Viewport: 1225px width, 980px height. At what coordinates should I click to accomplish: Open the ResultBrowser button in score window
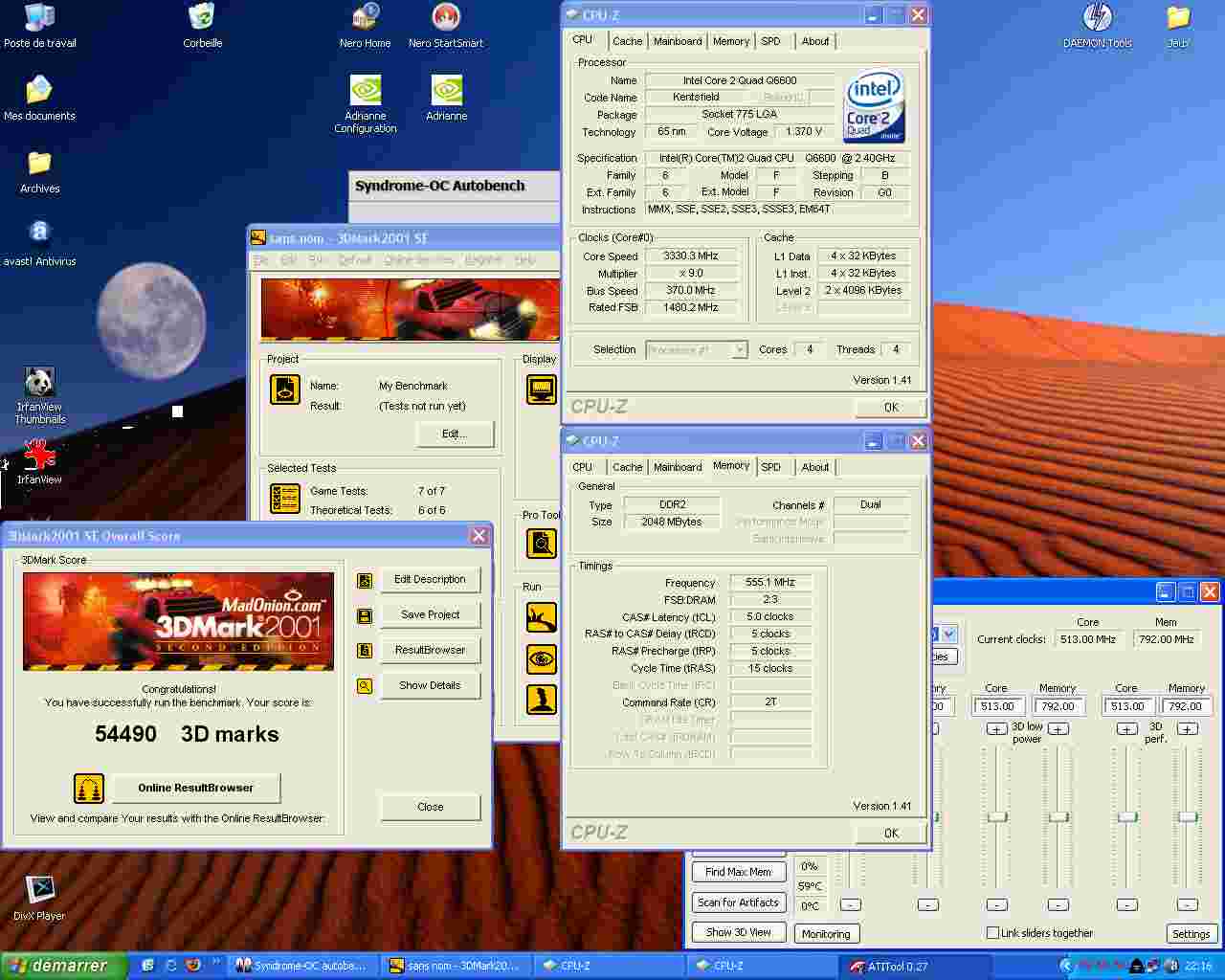click(430, 651)
